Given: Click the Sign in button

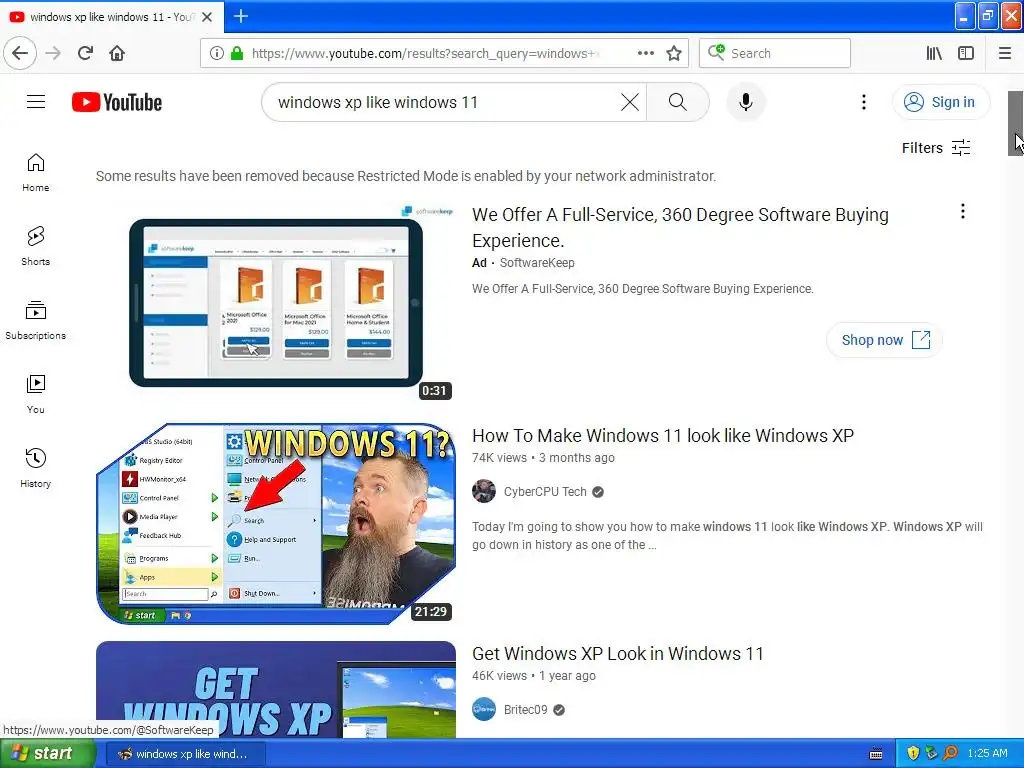Looking at the screenshot, I should coord(940,102).
